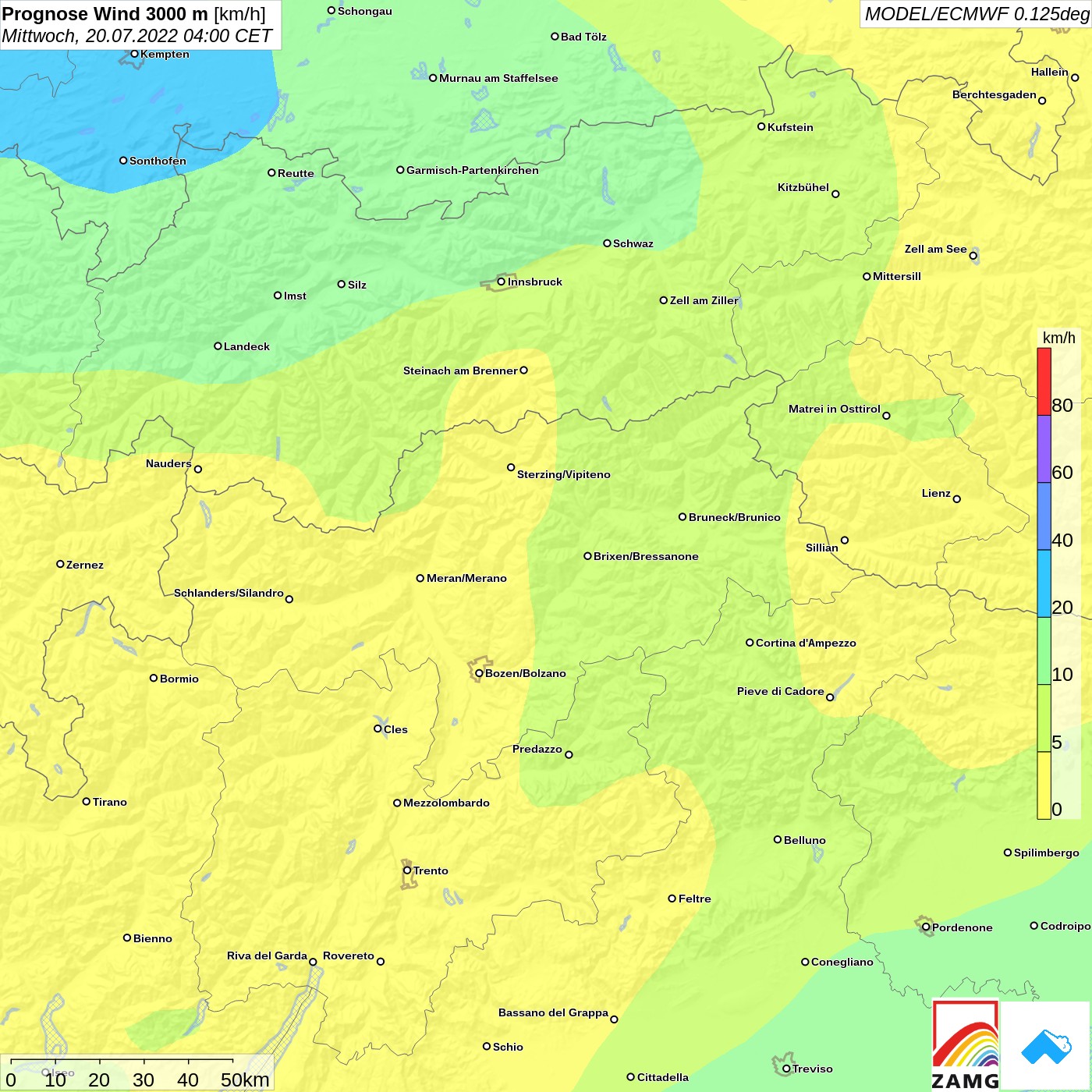Click the red 80 km/h legend color

(x=1044, y=381)
